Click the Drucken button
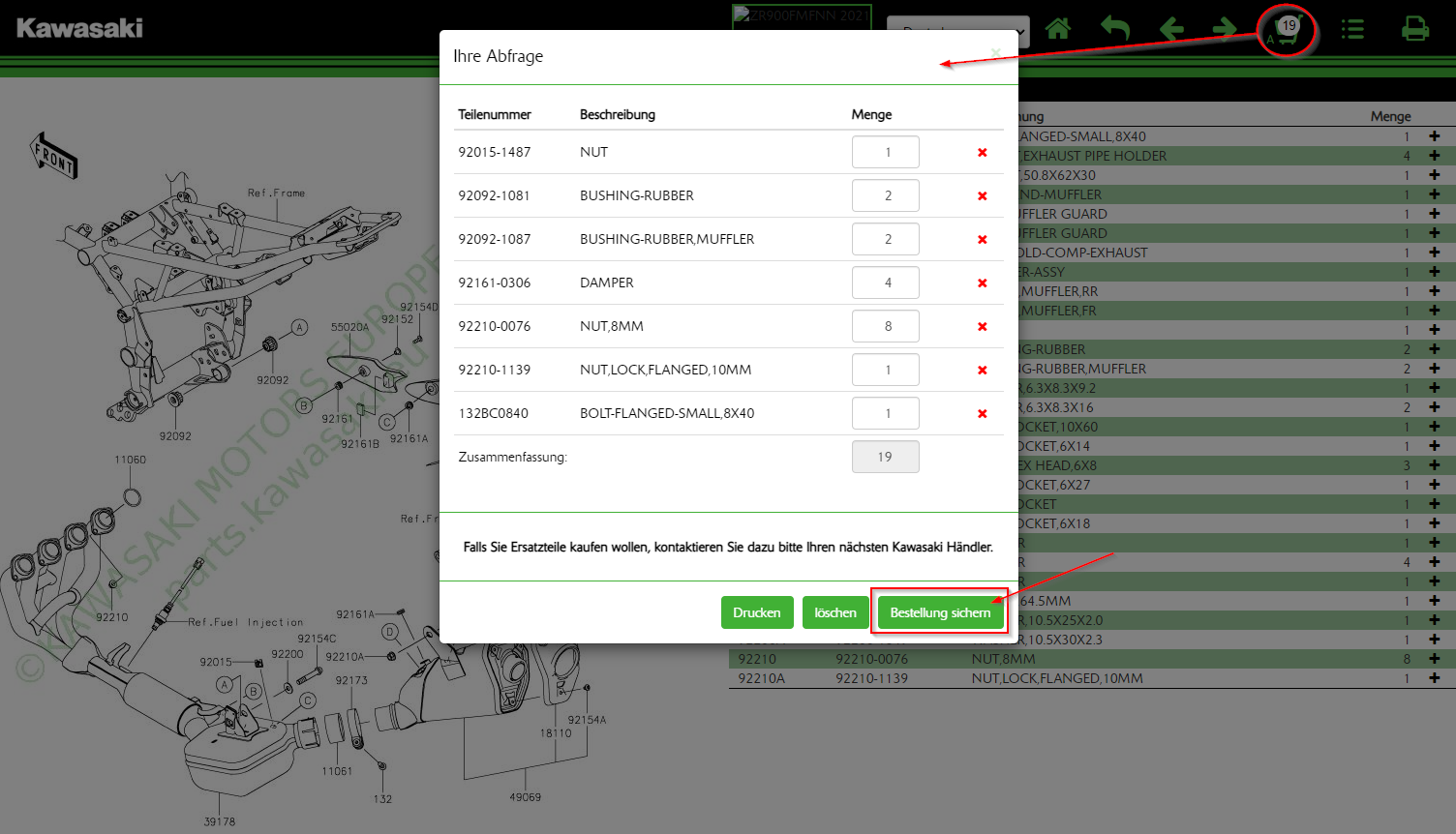The height and width of the screenshot is (834, 1456). point(757,612)
